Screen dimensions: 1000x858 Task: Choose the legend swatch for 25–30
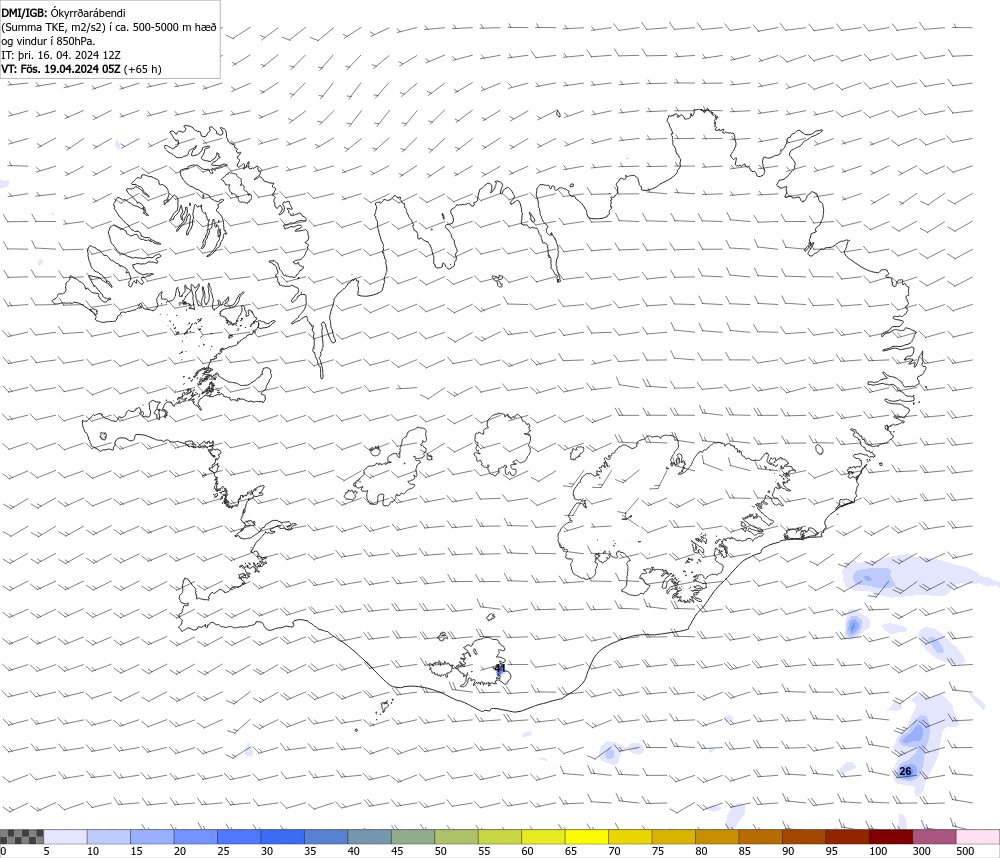pos(239,837)
